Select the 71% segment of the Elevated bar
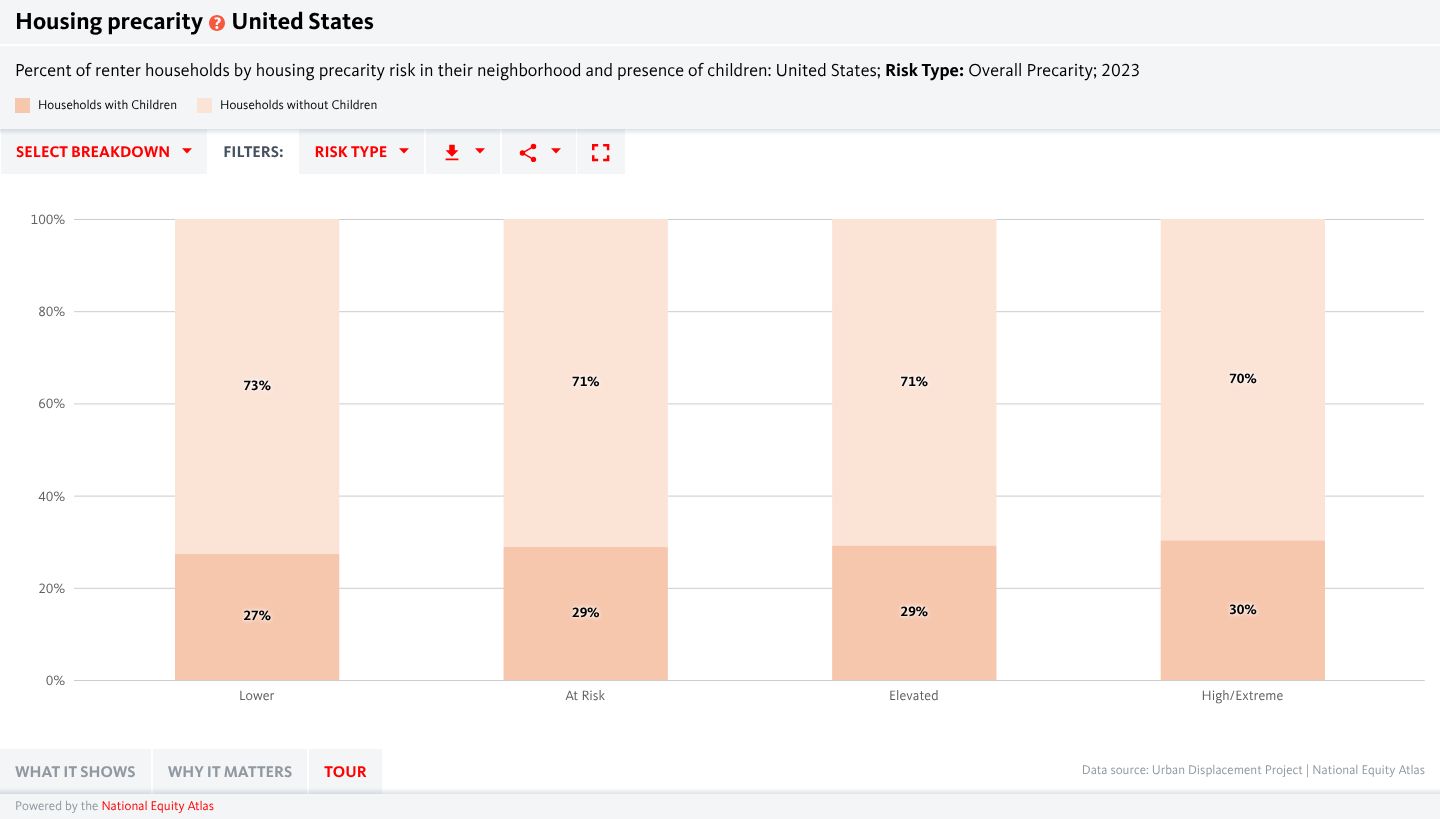Viewport: 1440px width, 819px height. click(x=913, y=381)
